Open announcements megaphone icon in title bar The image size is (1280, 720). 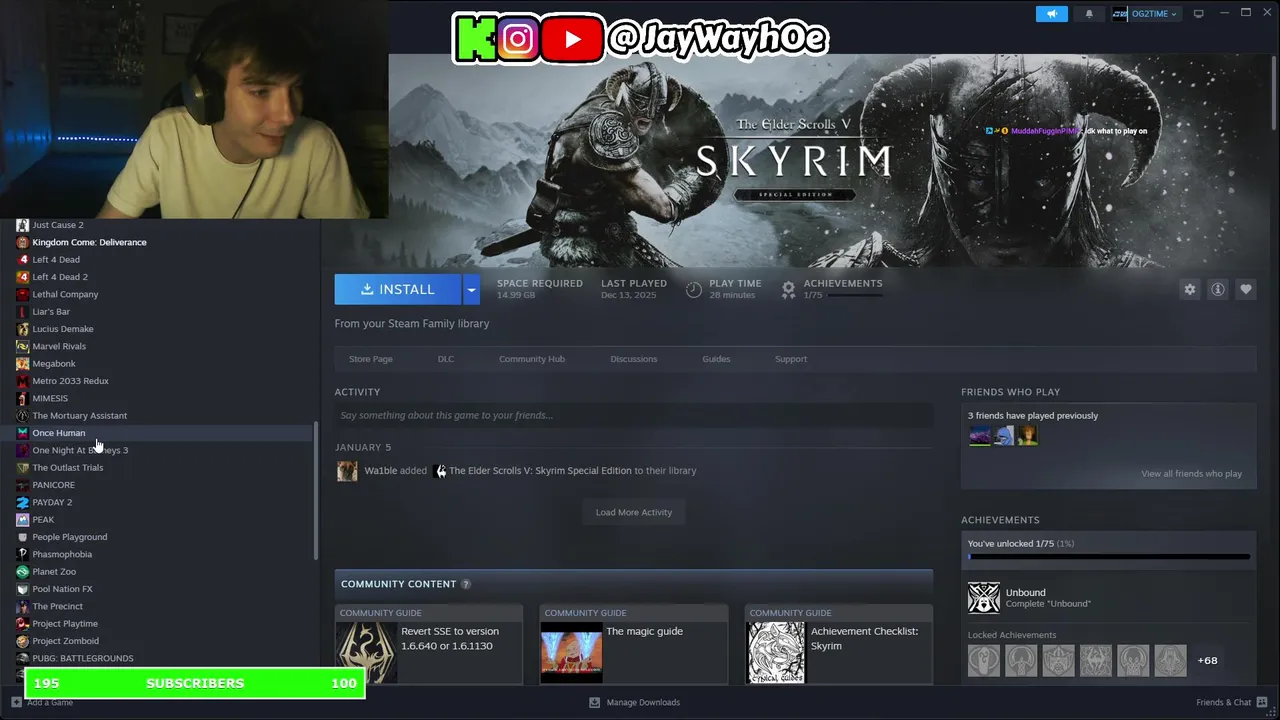tap(1052, 14)
